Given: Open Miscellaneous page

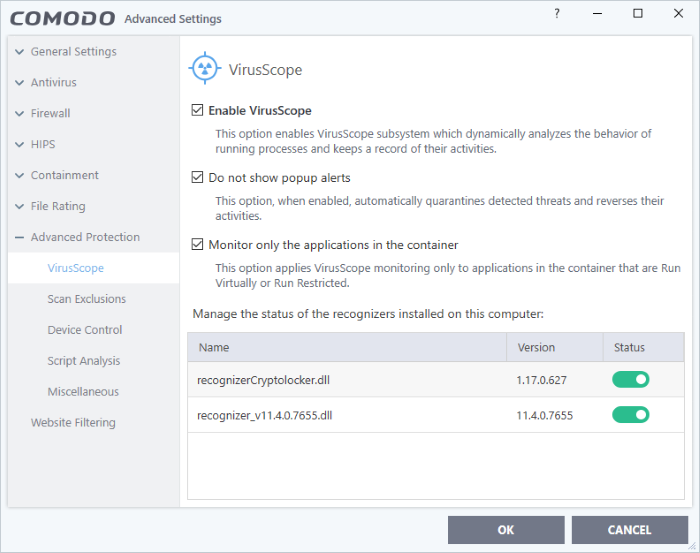Looking at the screenshot, I should coord(83,391).
